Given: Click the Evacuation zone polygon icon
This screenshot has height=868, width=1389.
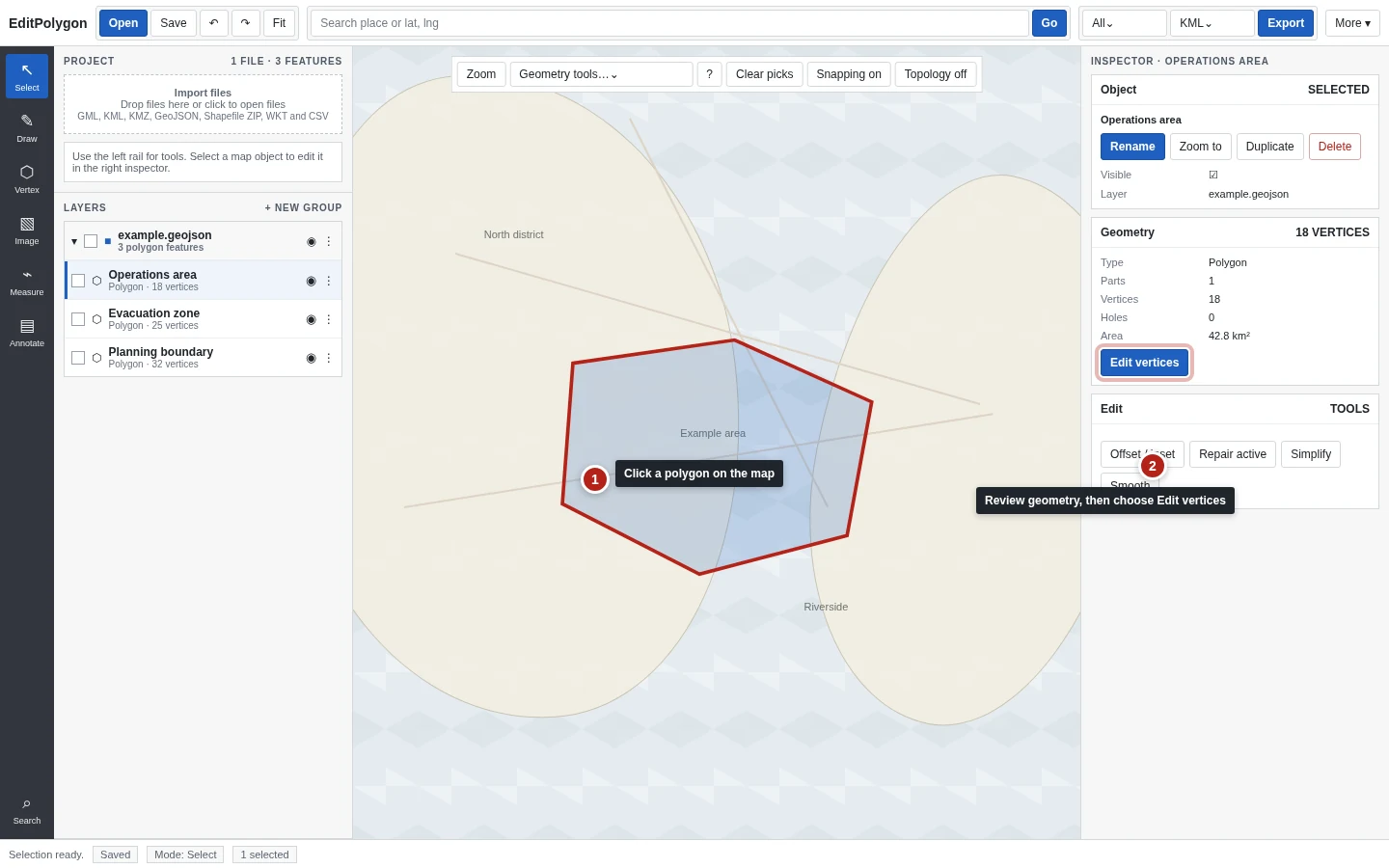Looking at the screenshot, I should (96, 319).
